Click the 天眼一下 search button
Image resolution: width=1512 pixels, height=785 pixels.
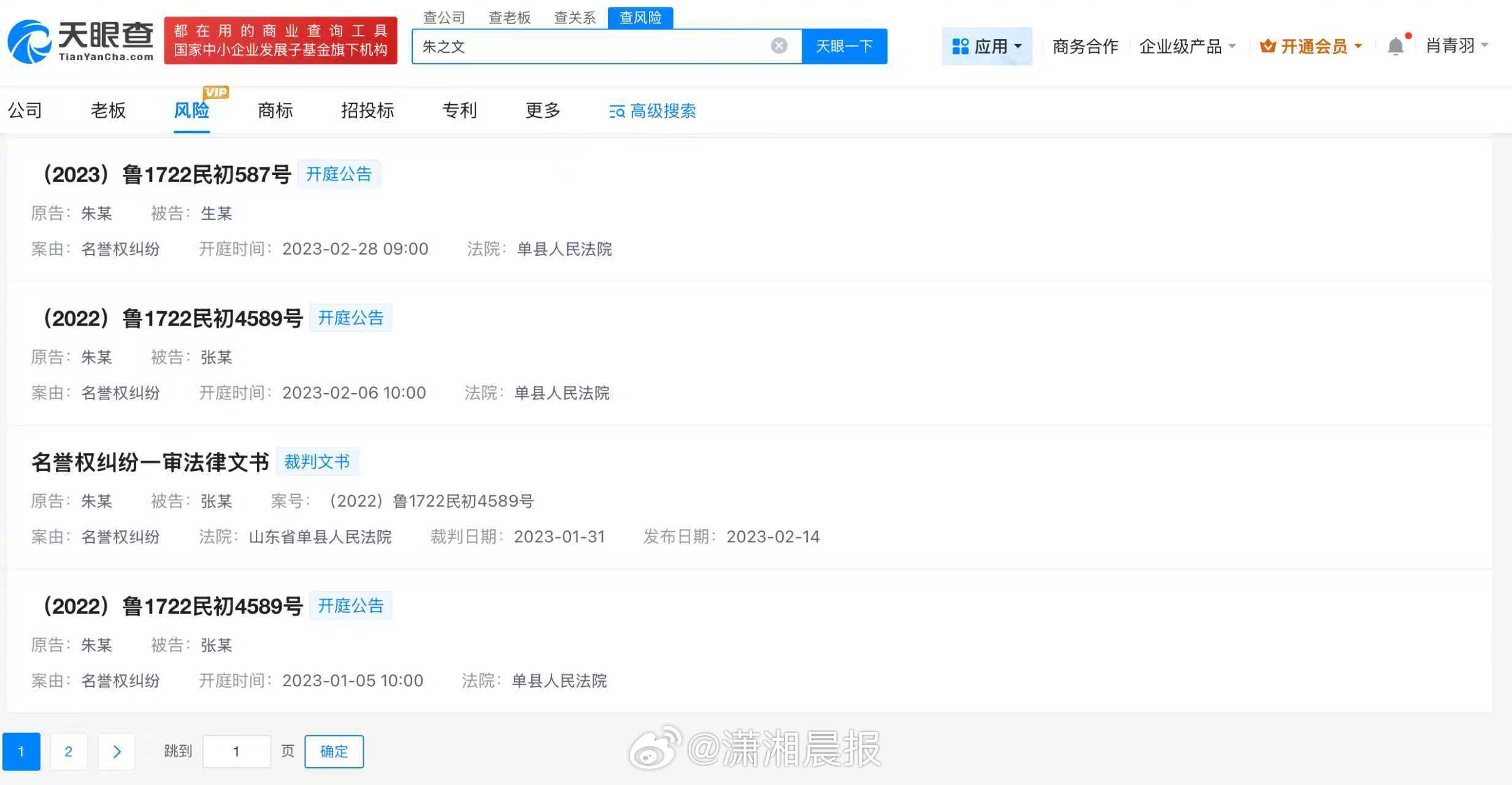845,45
